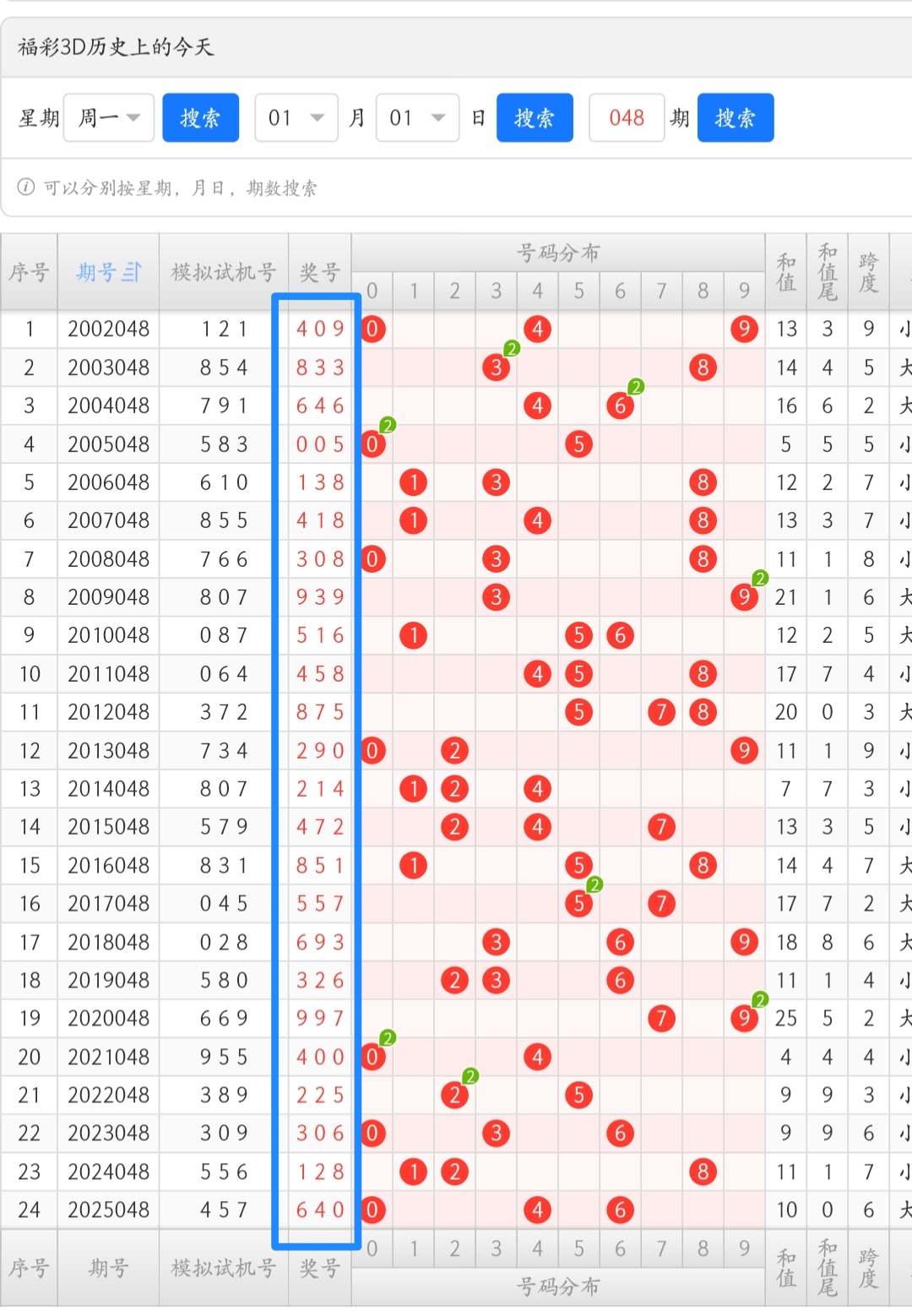Click the 号码分布 header at top

558,253
